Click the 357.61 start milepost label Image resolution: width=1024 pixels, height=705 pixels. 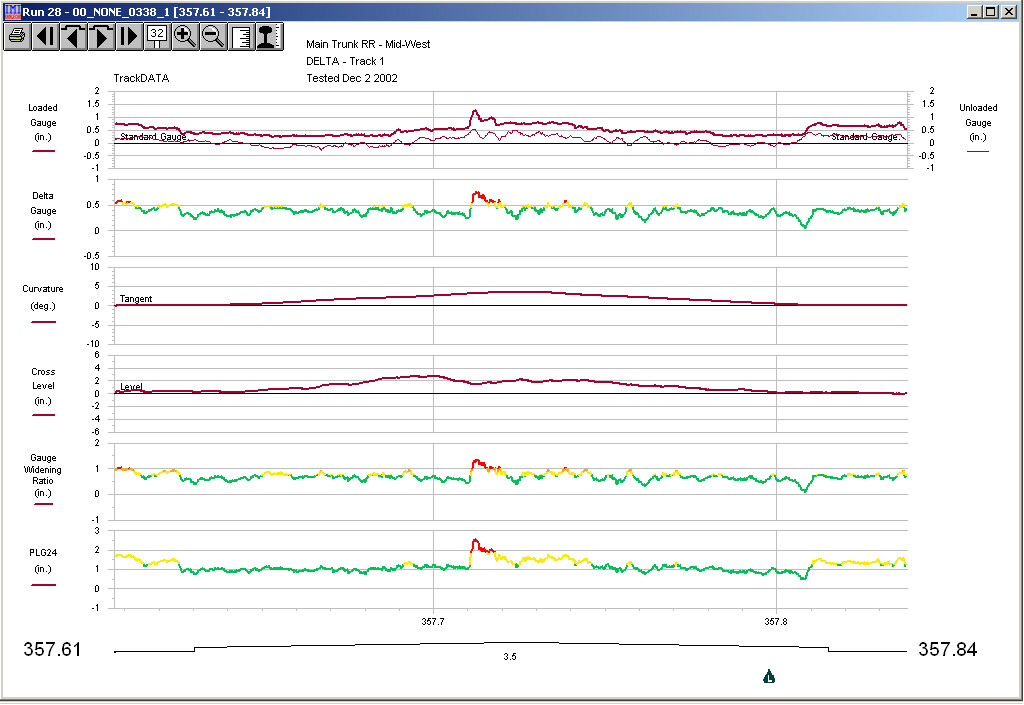(51, 650)
